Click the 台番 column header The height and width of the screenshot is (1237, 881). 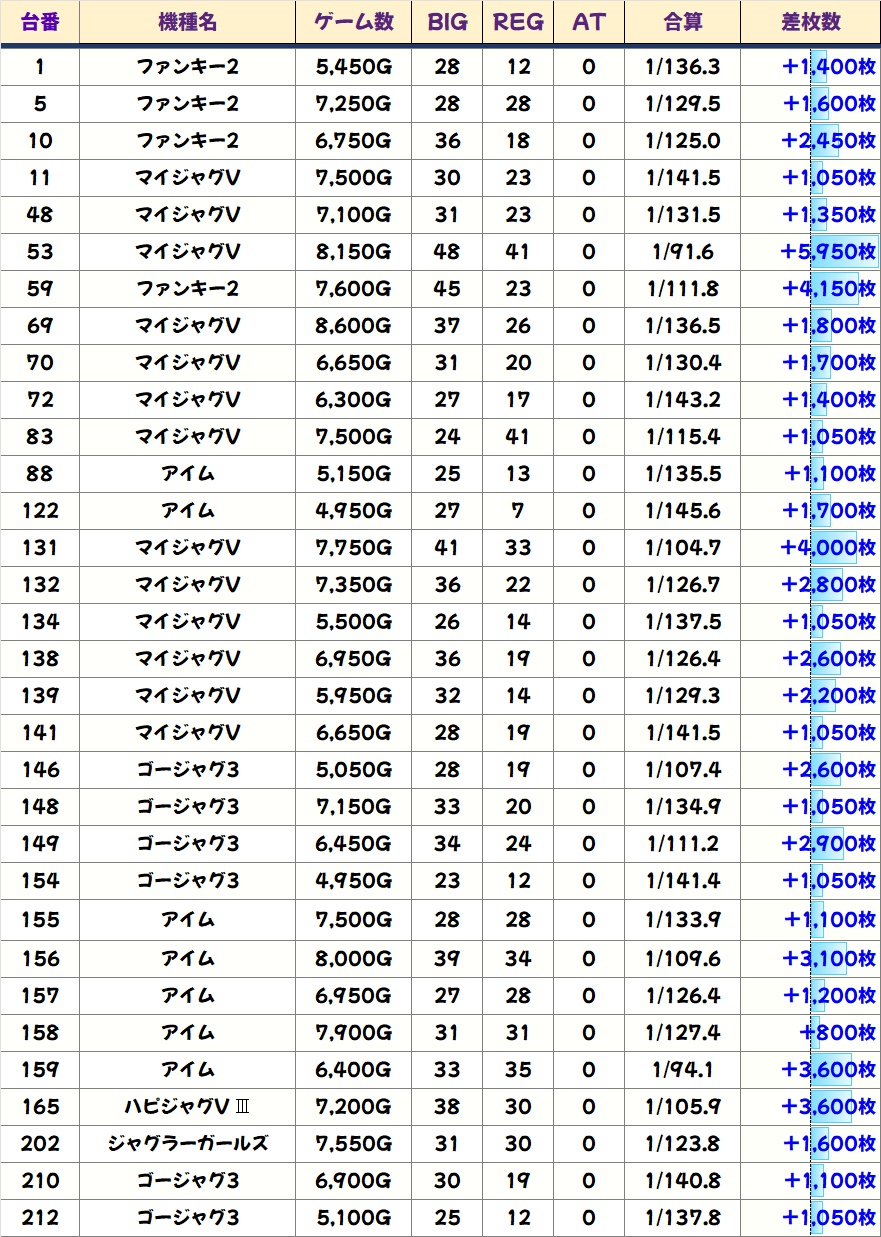point(40,23)
